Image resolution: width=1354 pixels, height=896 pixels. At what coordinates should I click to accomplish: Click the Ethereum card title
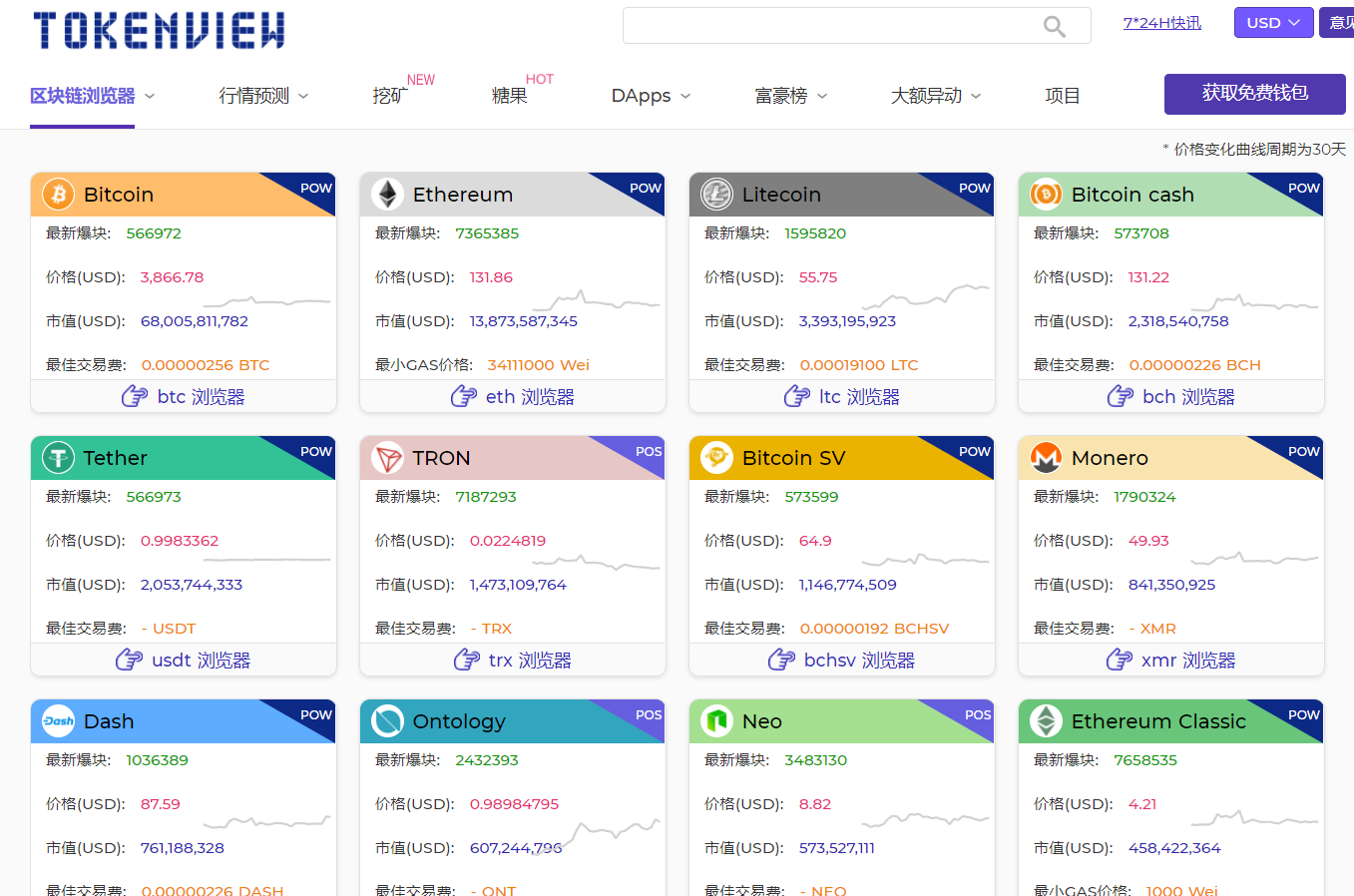click(463, 194)
